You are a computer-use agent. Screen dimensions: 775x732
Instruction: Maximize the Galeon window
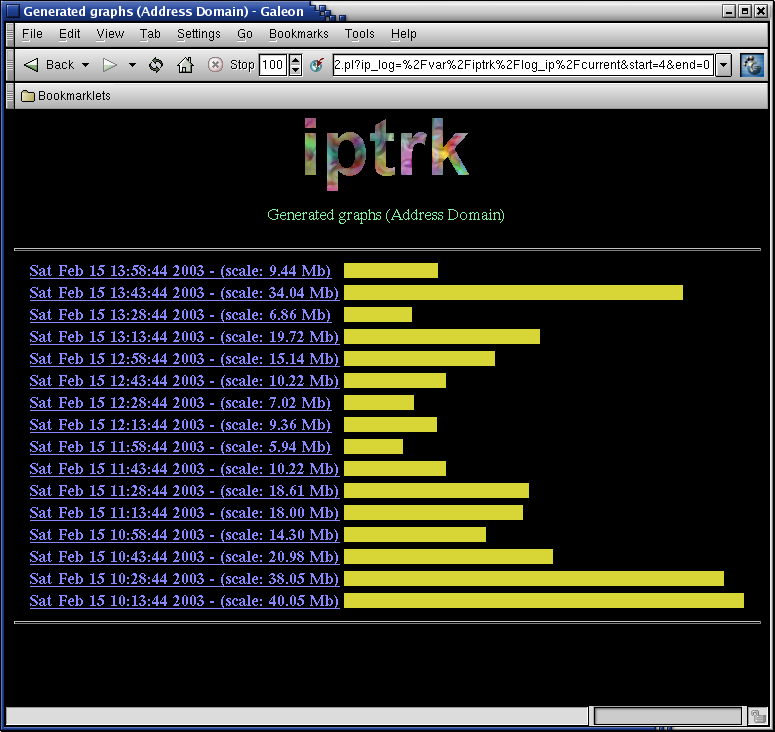[x=745, y=11]
